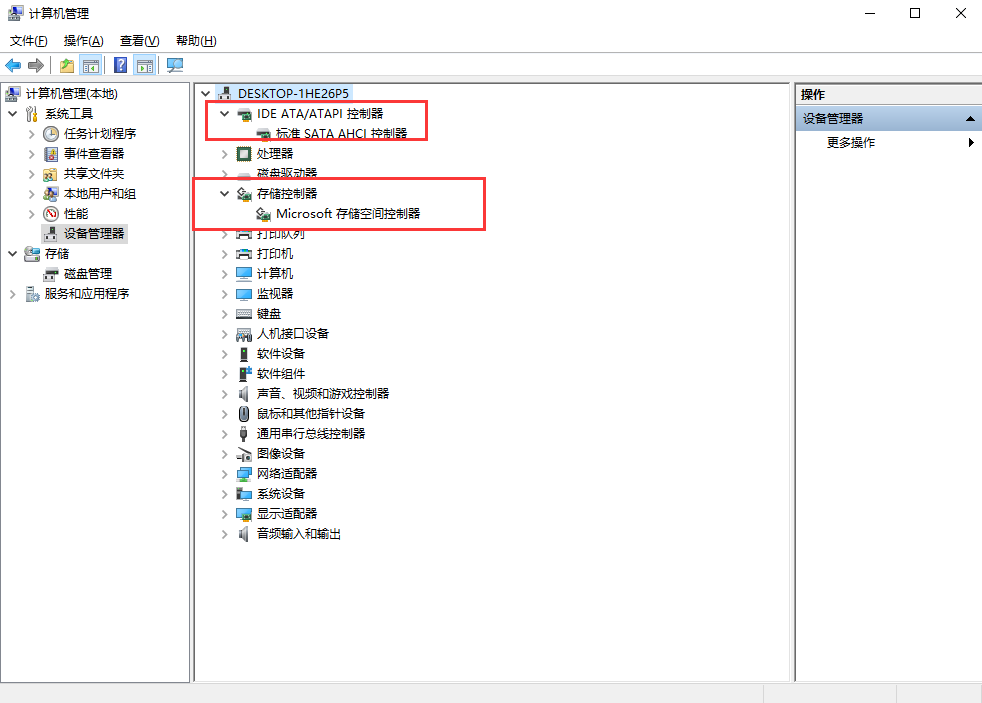982x703 pixels.
Task: Collapse the IDE ATA/ATAPI 控制器 category
Action: click(x=225, y=114)
